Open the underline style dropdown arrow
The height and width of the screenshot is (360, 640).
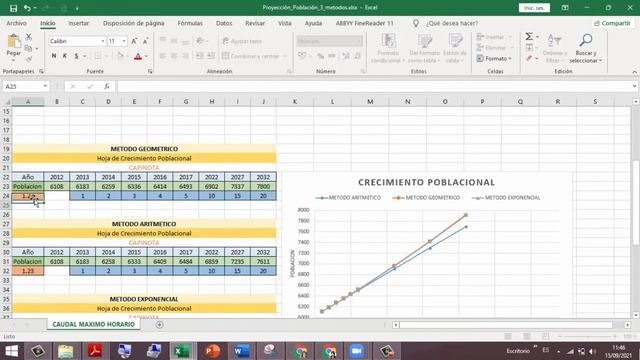coord(85,56)
